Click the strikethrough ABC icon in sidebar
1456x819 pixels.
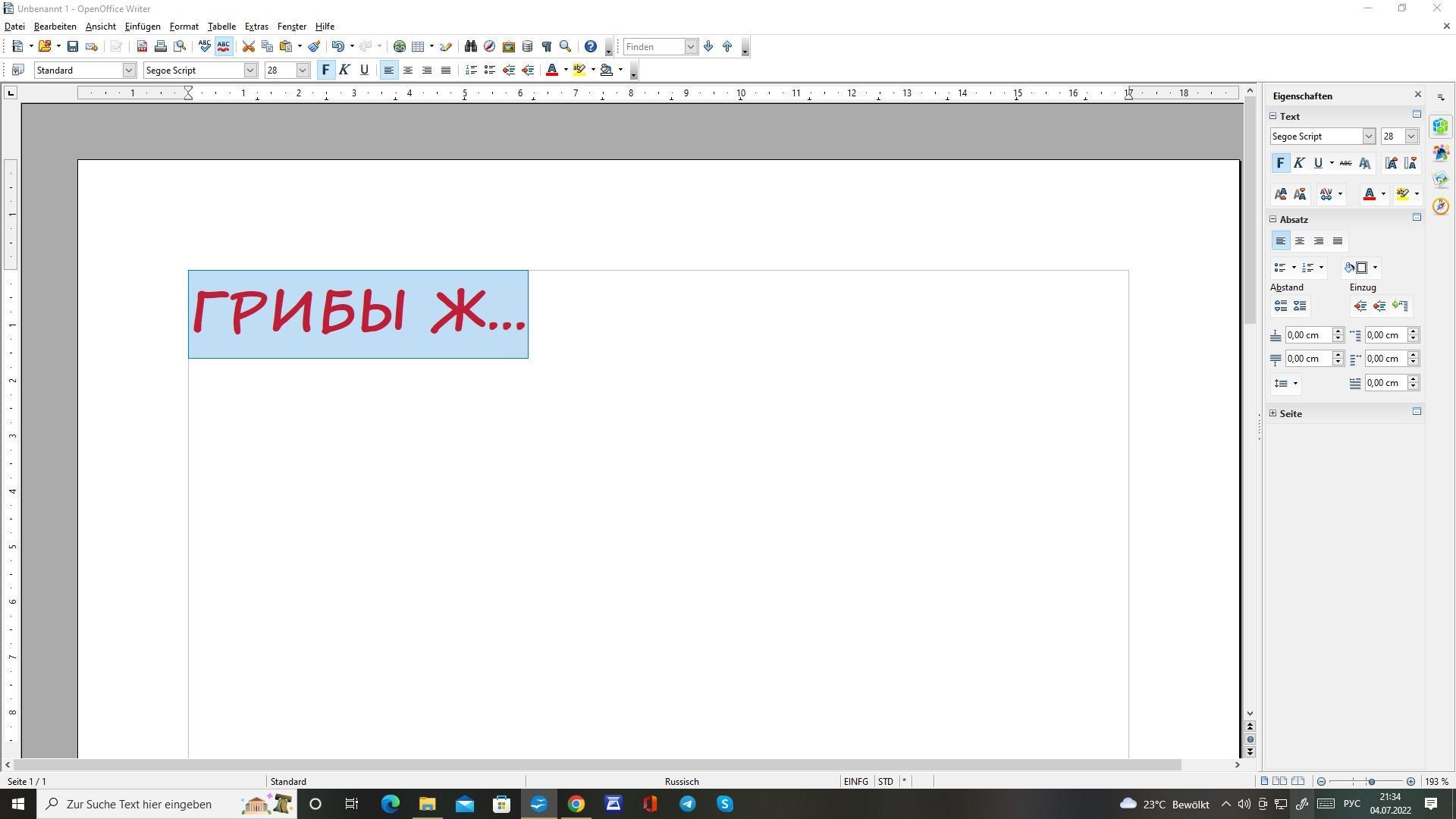point(1345,163)
